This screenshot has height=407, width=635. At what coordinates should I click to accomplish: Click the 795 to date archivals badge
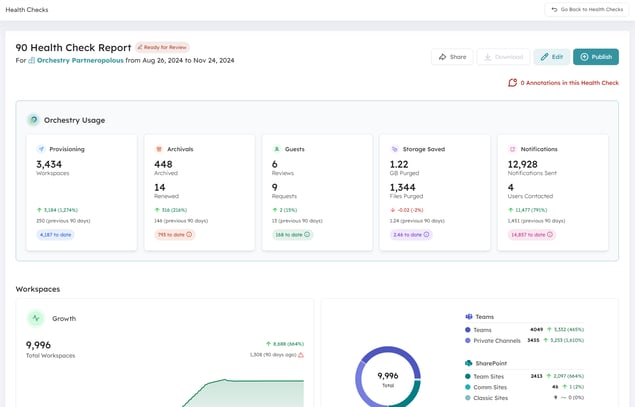click(174, 235)
